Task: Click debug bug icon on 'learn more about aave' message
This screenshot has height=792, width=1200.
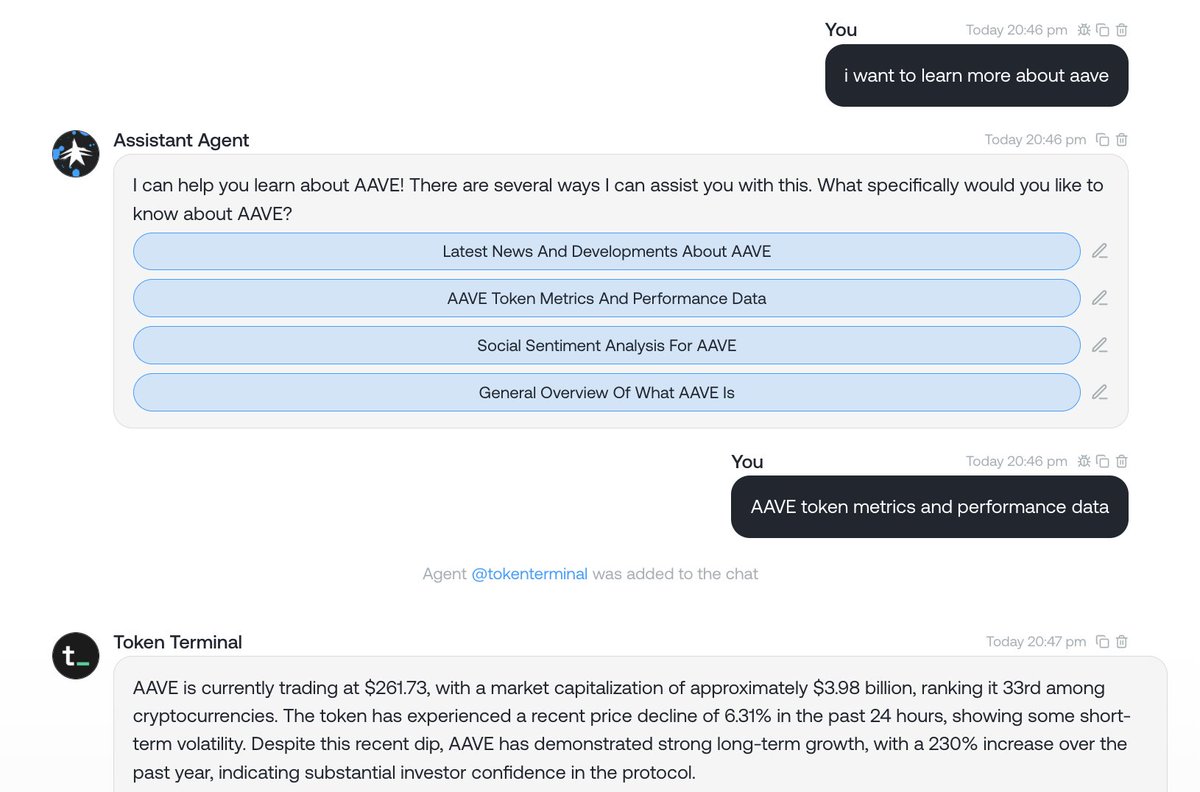Action: 1084,30
